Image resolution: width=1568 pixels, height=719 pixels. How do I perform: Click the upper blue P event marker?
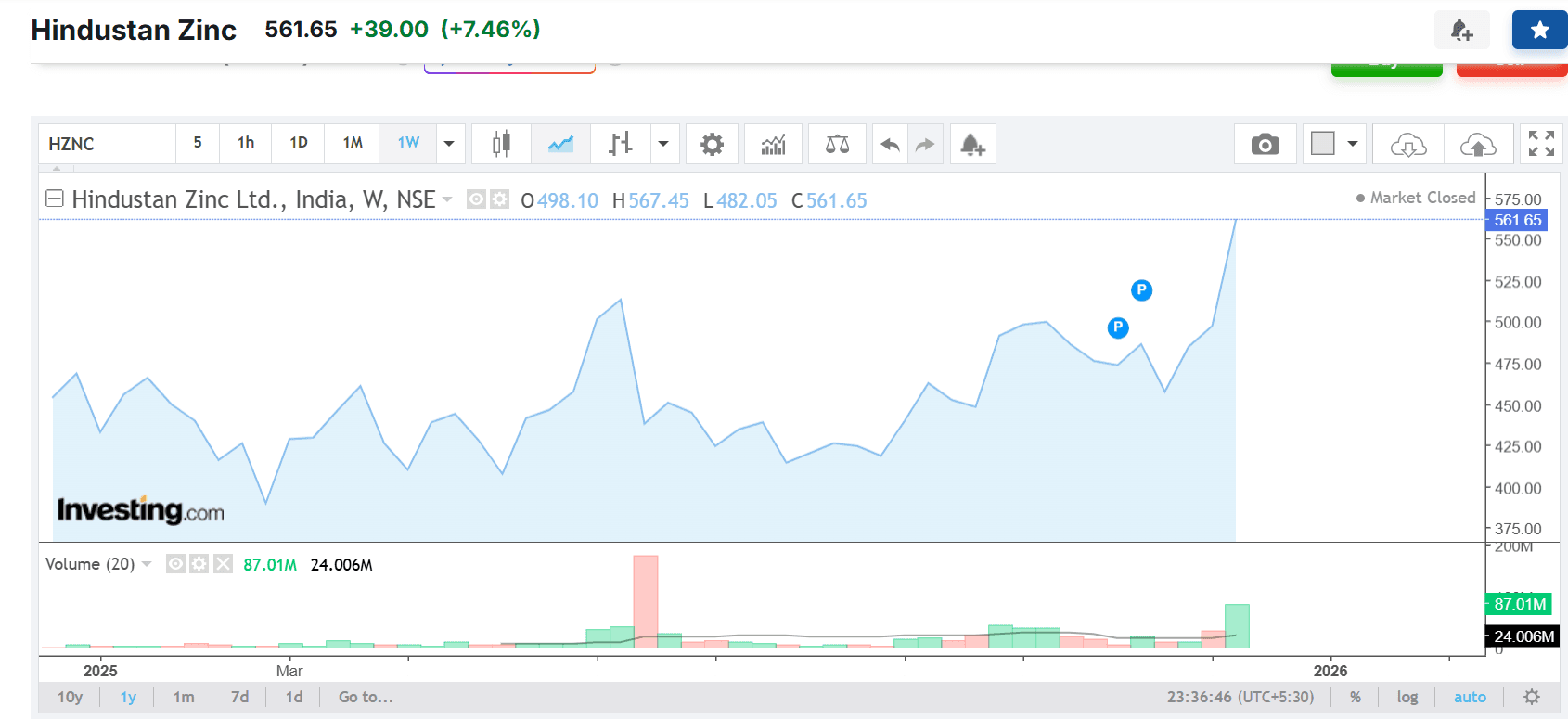click(x=1141, y=290)
